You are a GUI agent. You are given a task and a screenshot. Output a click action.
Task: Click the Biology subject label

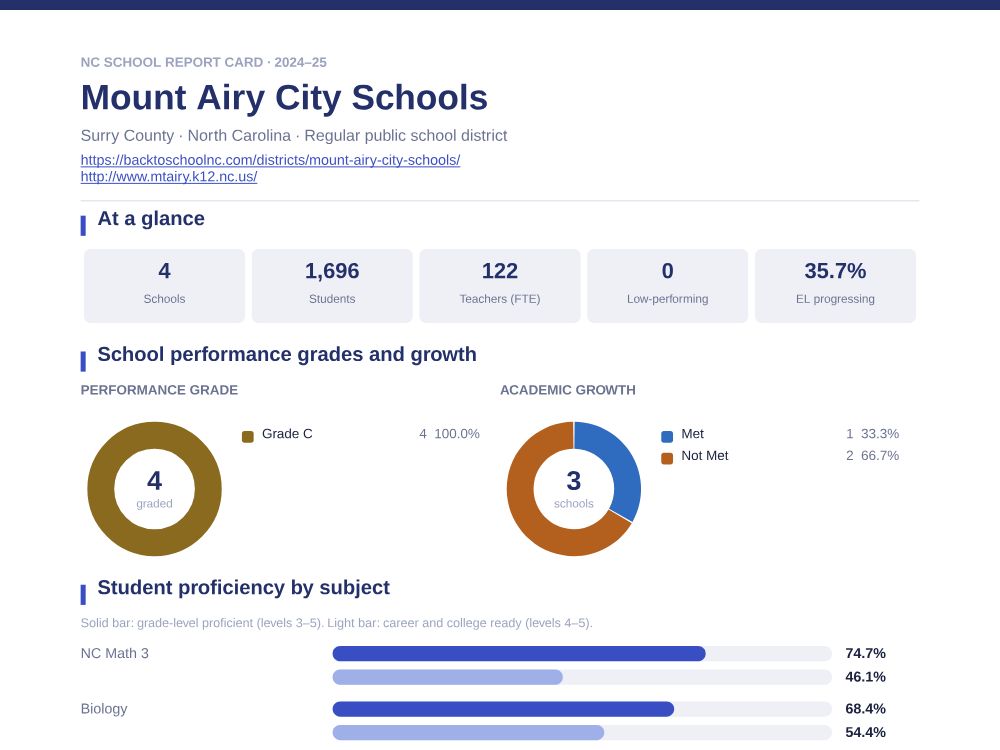coord(104,709)
